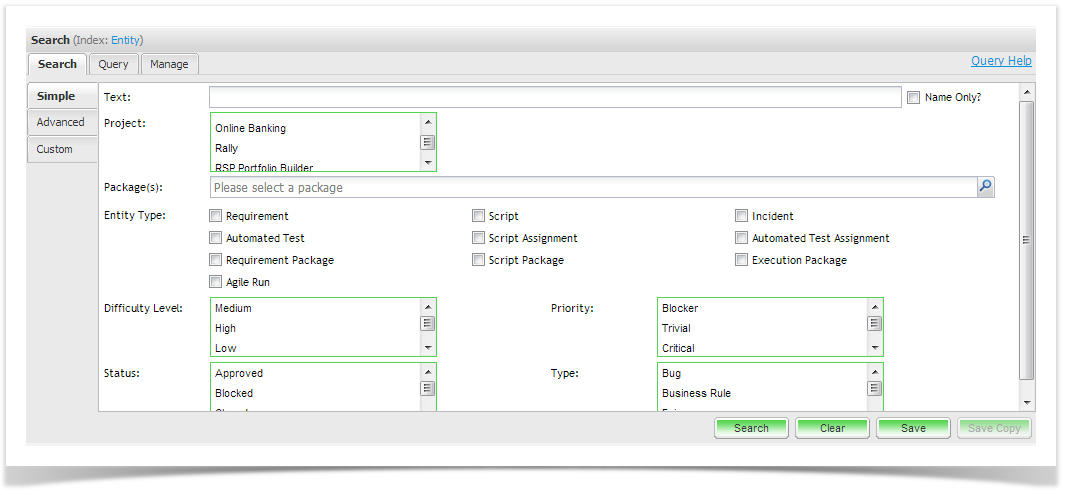1070x495 pixels.
Task: Switch to the Query tab
Action: (x=113, y=64)
